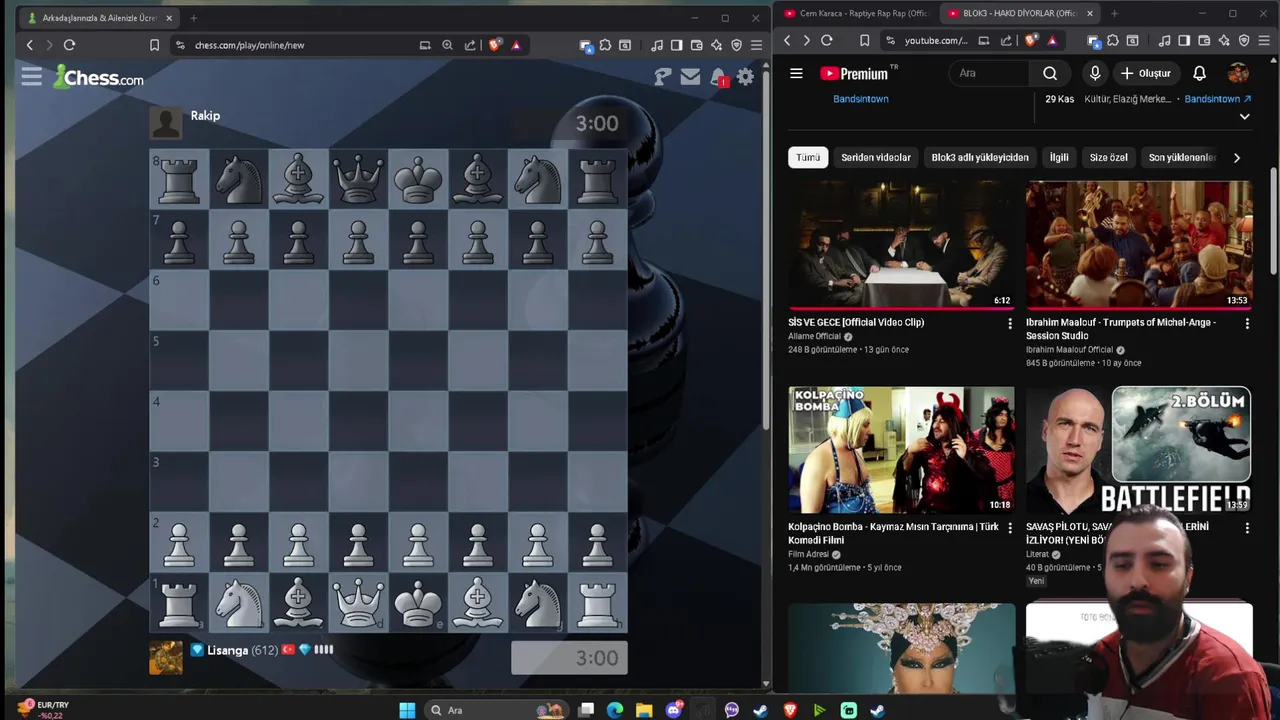This screenshot has height=720, width=1280.
Task: Click the Chess.com logo
Action: coord(99,77)
